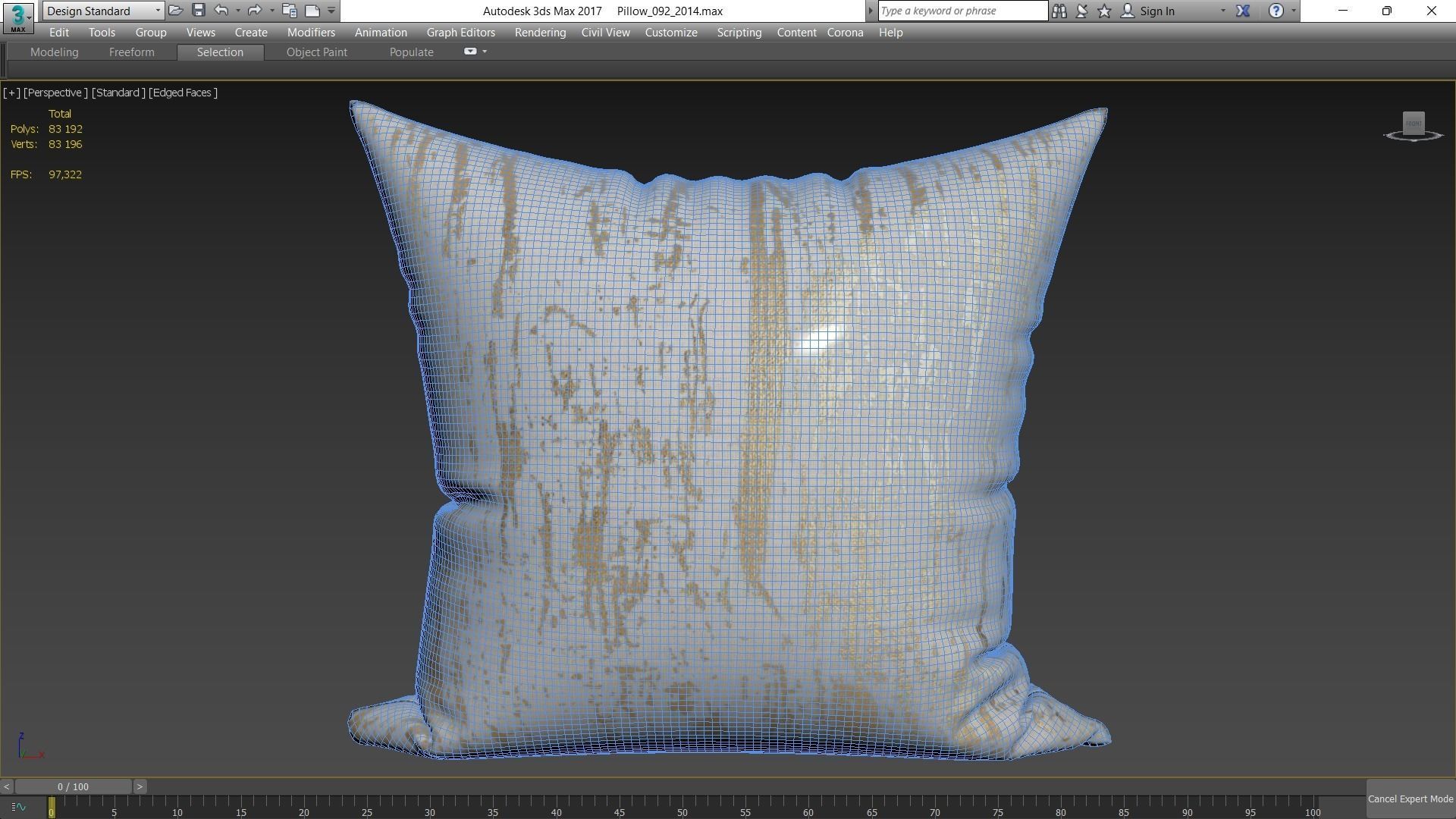Screen dimensions: 1456x819
Task: Open the ribbon display options dropdown arrow
Action: click(x=485, y=52)
